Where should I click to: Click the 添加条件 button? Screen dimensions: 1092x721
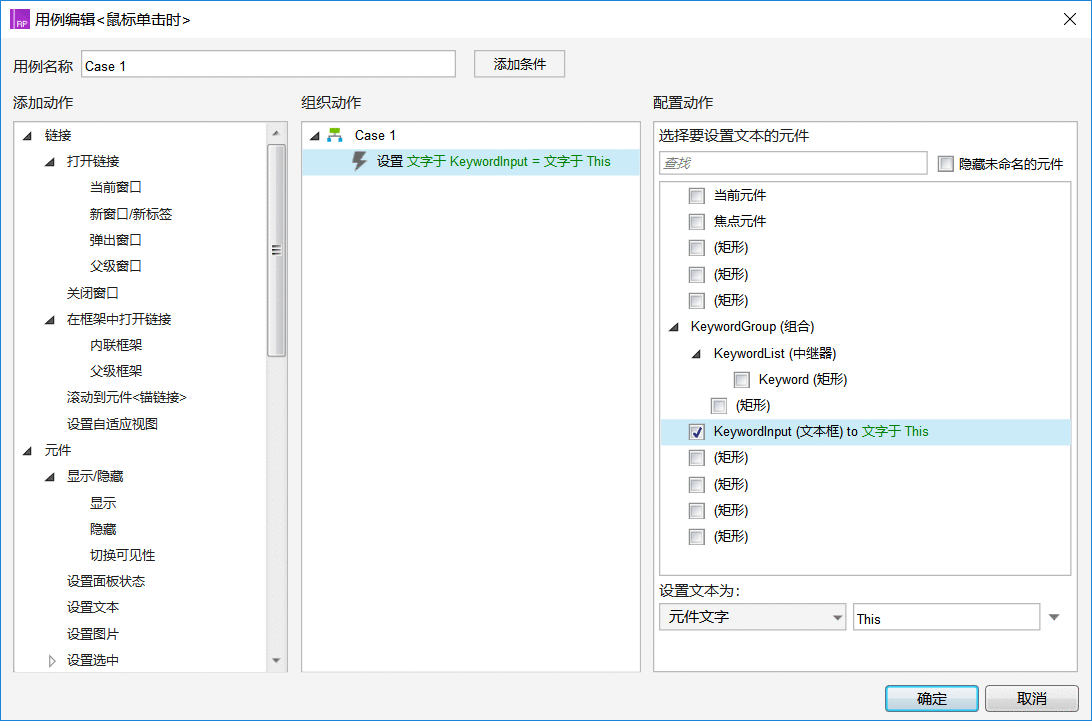tap(519, 64)
